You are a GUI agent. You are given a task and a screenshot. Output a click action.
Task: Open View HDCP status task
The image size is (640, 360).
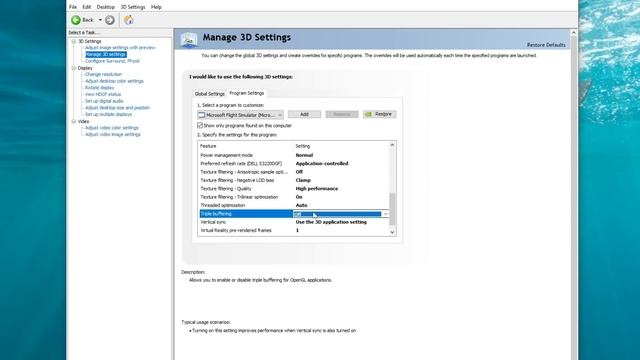[x=103, y=94]
